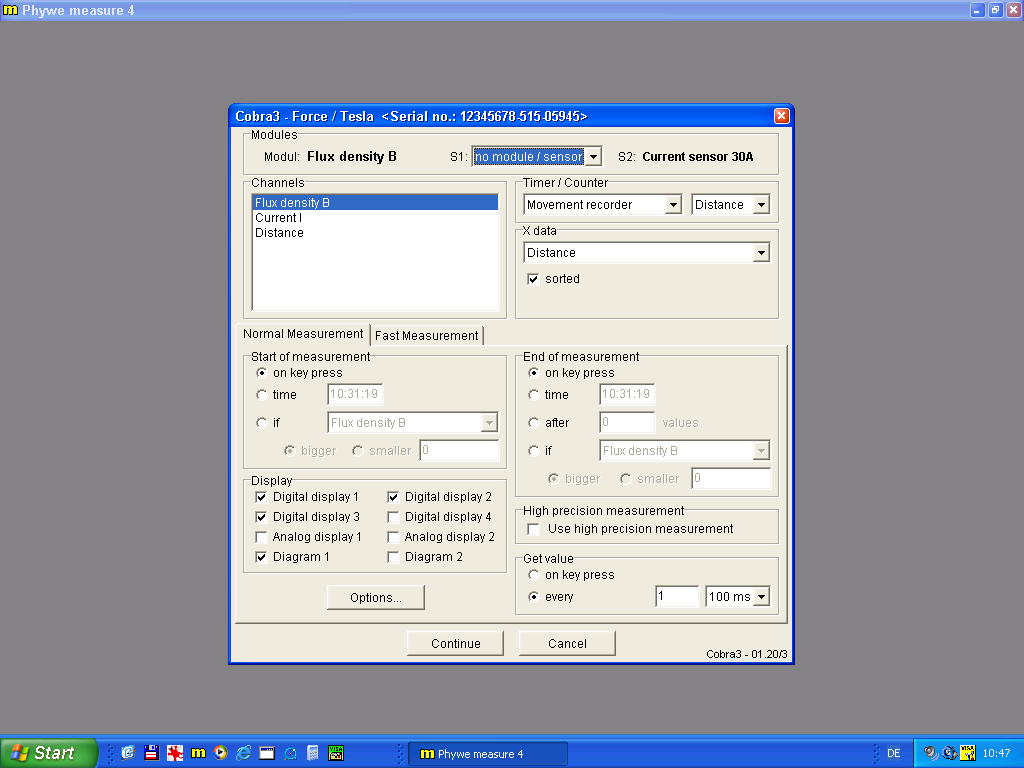Select Start of measurement if option

[x=261, y=423]
